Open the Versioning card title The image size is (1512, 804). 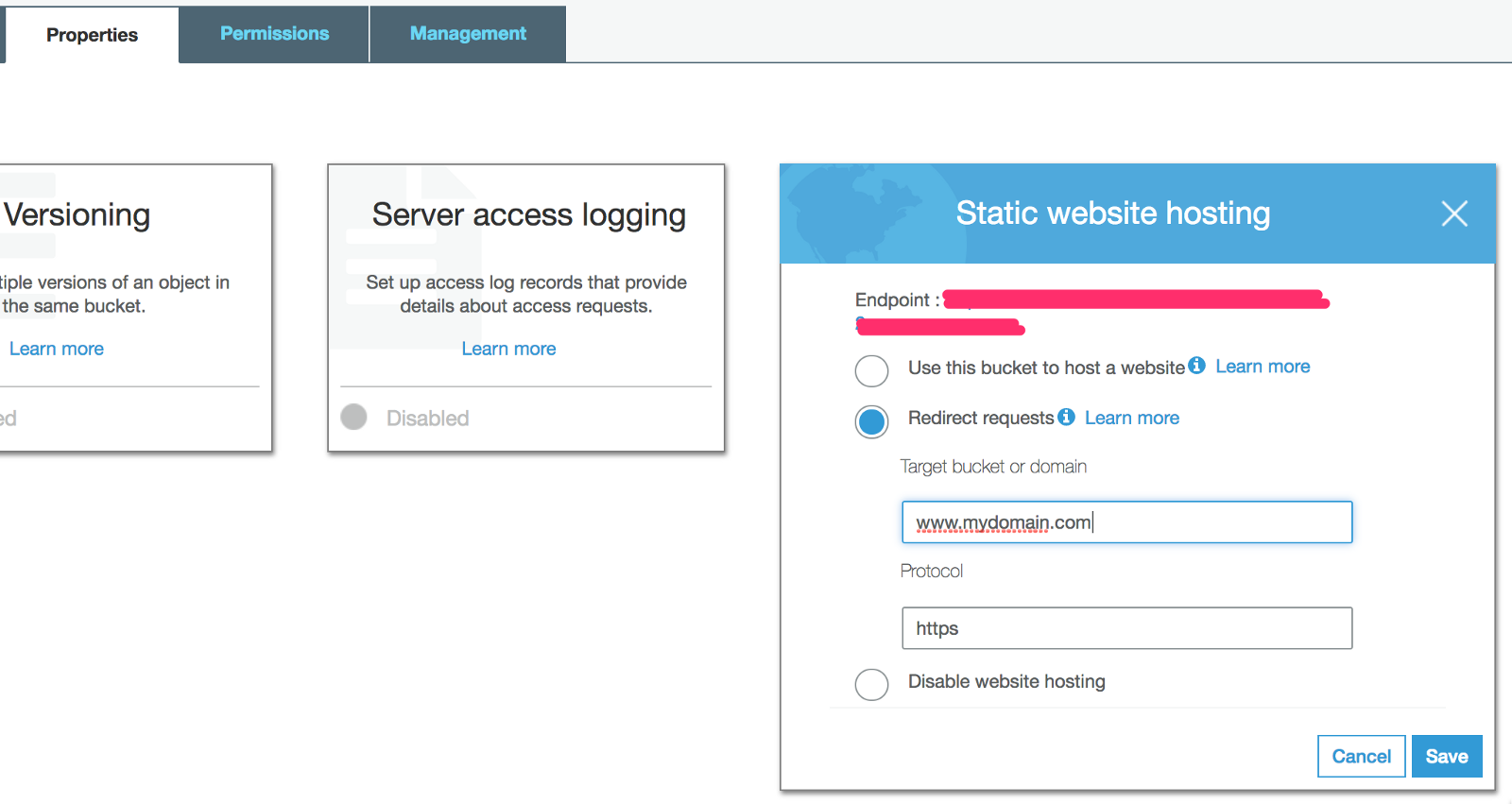77,214
